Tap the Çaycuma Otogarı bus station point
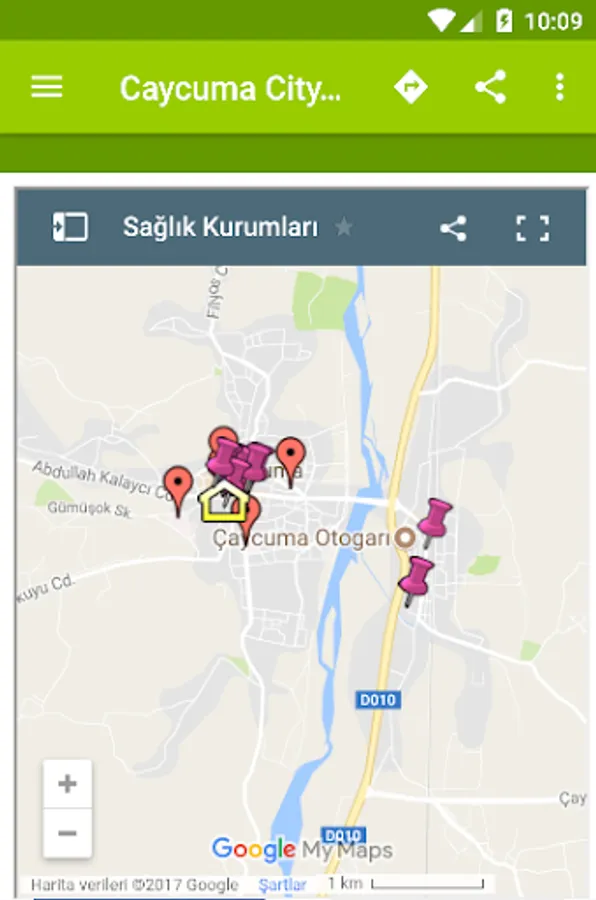The width and height of the screenshot is (596, 900). 406,538
